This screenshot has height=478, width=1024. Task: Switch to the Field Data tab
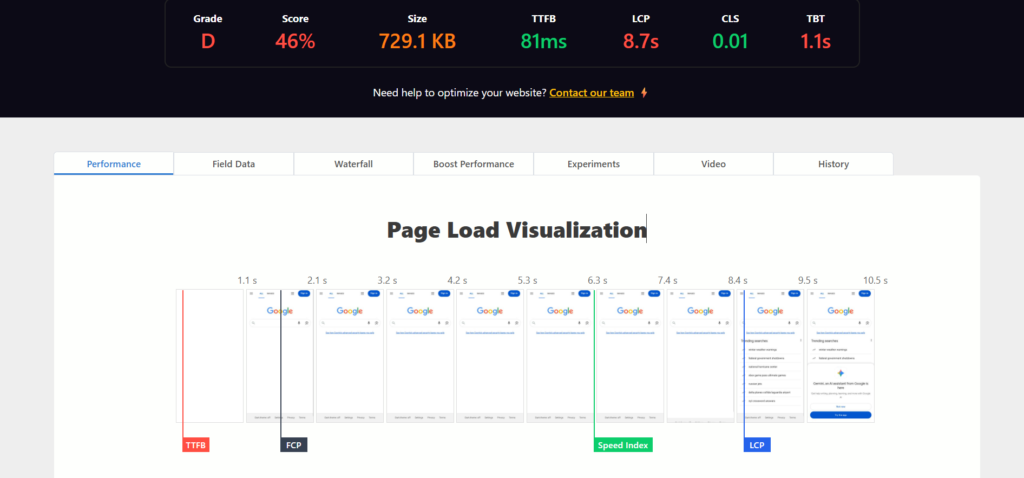(x=233, y=164)
